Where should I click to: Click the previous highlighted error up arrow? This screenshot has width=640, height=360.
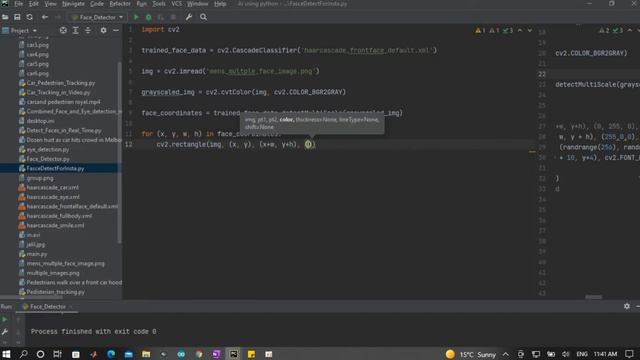520,31
